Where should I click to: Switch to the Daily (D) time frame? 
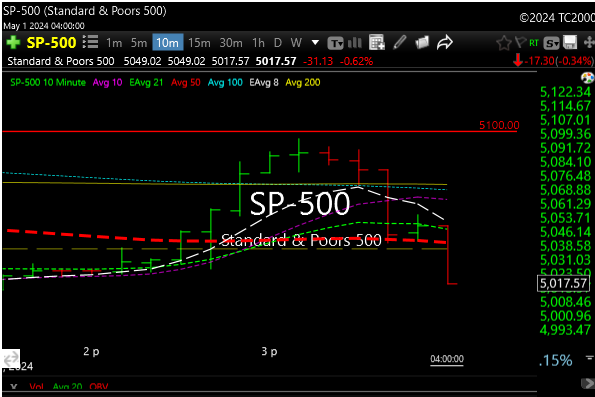pos(278,43)
